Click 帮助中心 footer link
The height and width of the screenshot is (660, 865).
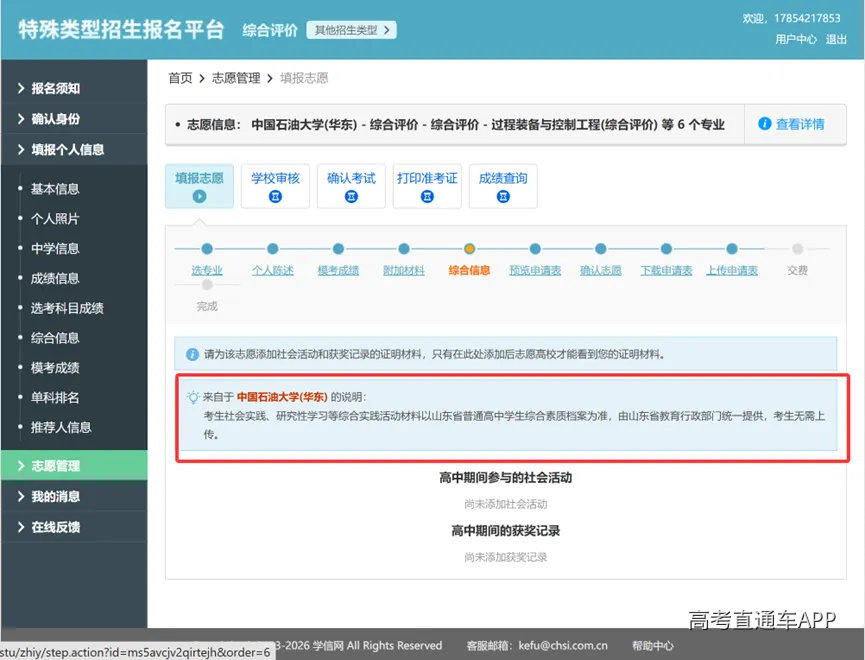click(x=653, y=646)
